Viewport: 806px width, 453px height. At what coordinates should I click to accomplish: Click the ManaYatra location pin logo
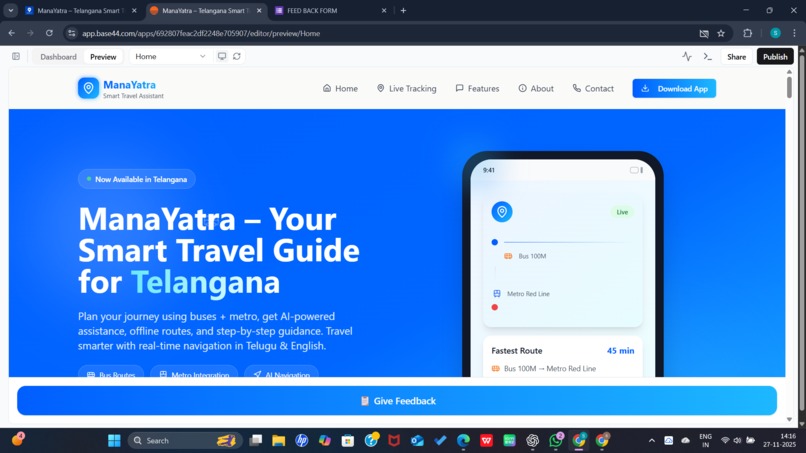pyautogui.click(x=88, y=88)
